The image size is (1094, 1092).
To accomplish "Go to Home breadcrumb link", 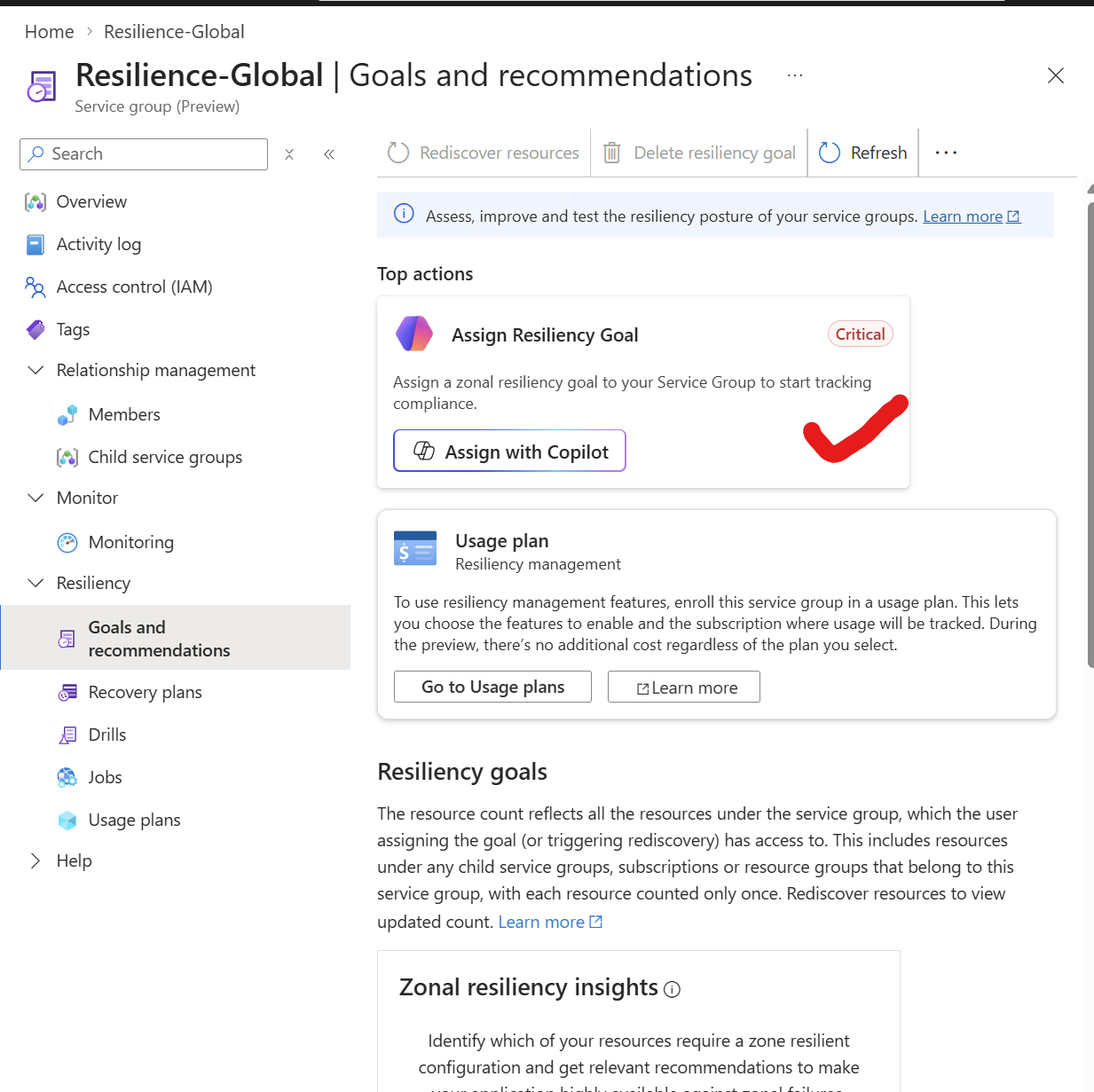I will point(50,32).
